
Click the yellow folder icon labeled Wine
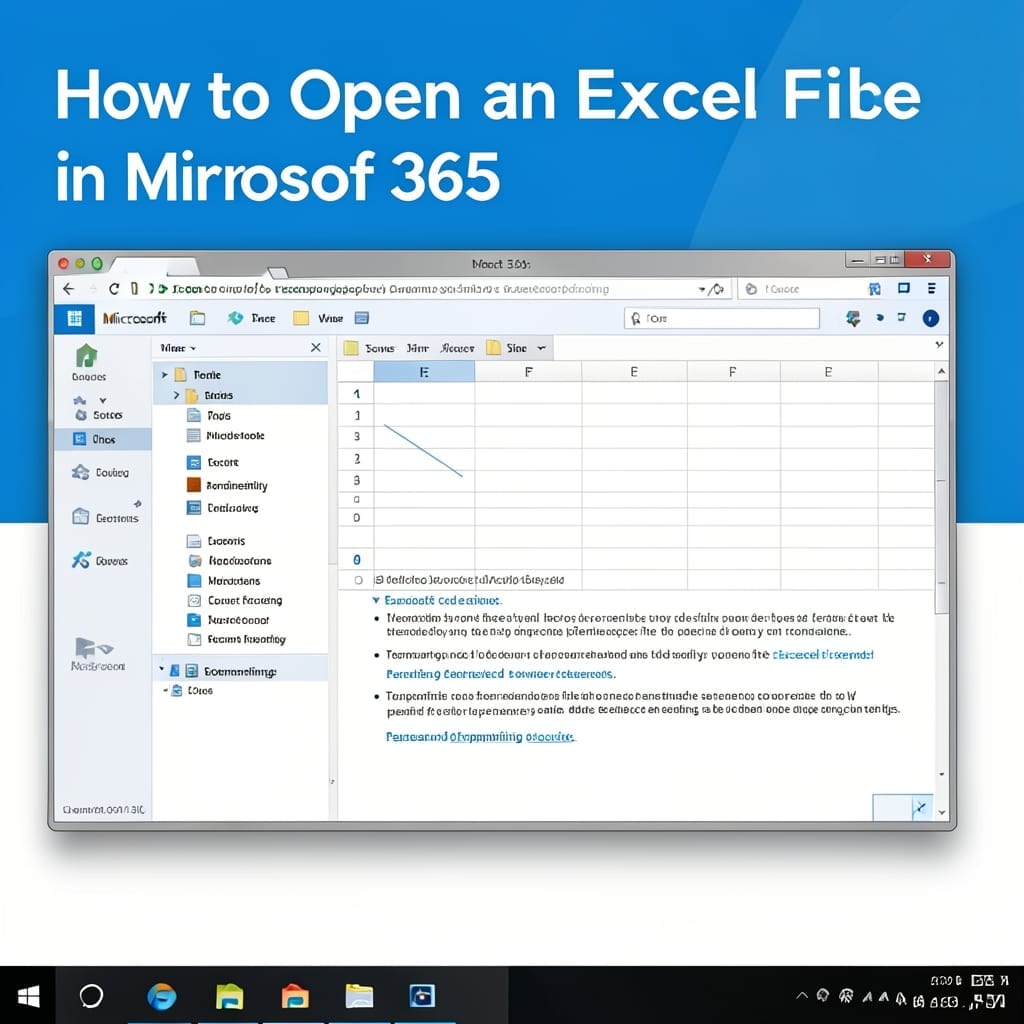301,318
